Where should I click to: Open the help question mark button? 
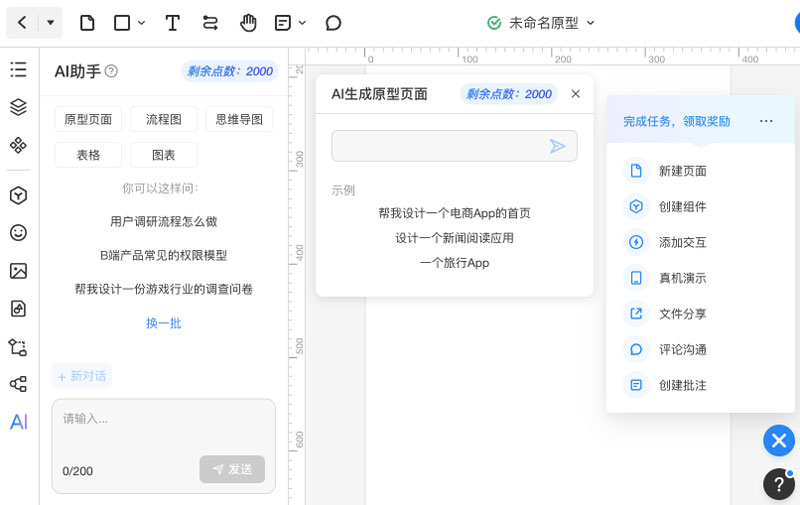point(778,484)
